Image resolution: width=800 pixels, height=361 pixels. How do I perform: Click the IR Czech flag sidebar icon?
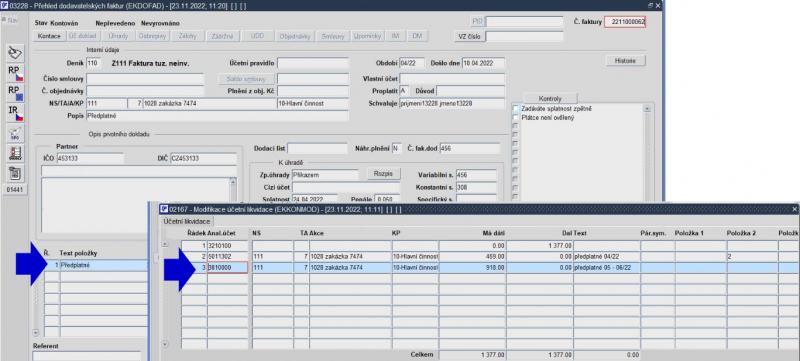(x=15, y=114)
